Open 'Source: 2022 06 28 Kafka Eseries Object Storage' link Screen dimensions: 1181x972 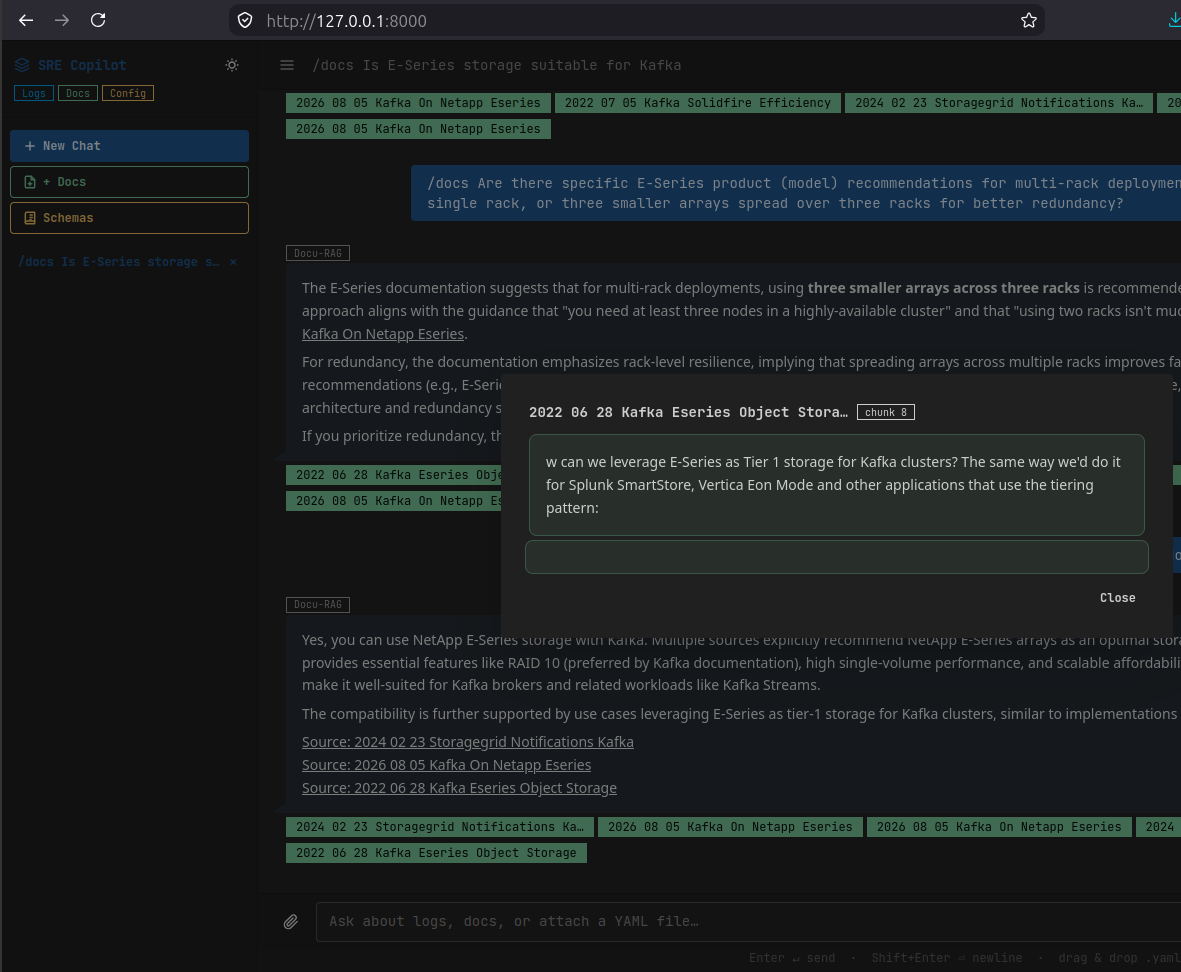click(459, 788)
